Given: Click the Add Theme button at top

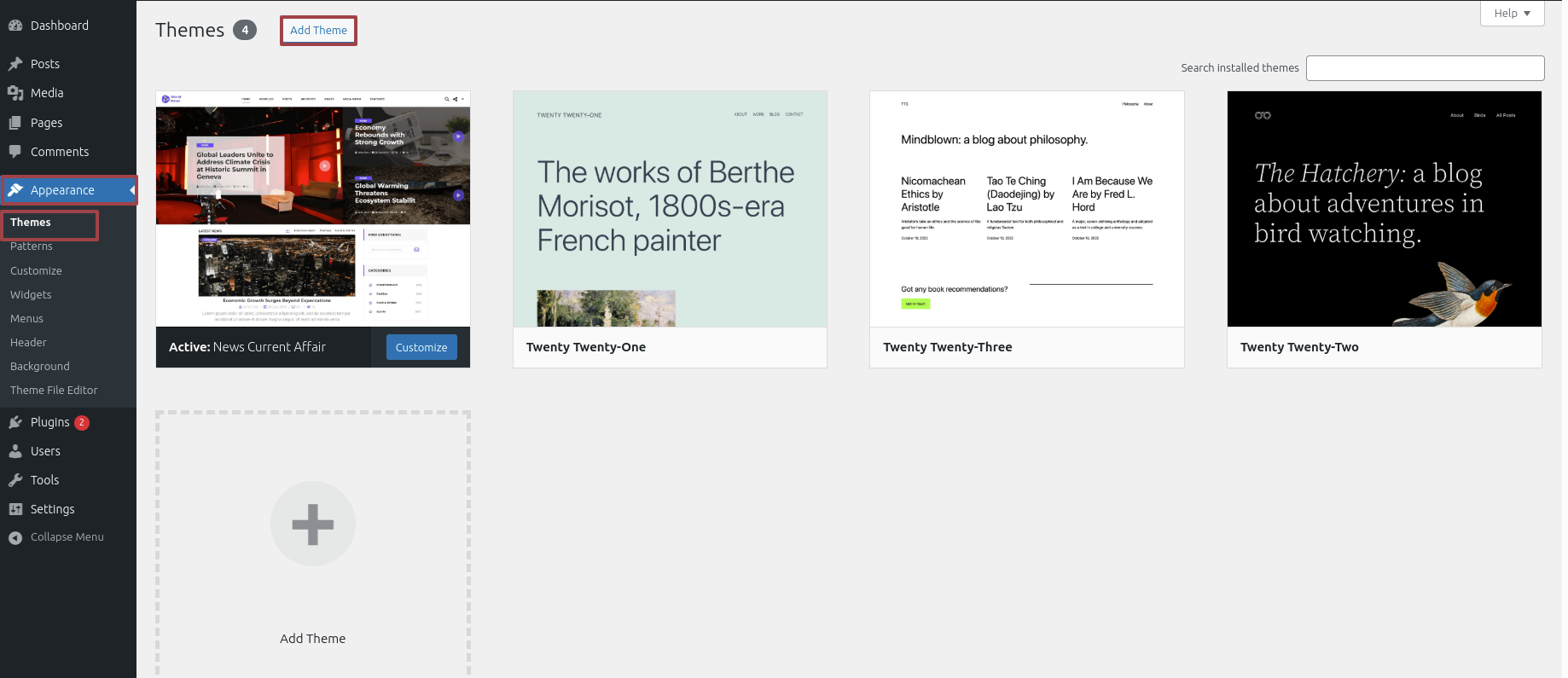Looking at the screenshot, I should [318, 31].
